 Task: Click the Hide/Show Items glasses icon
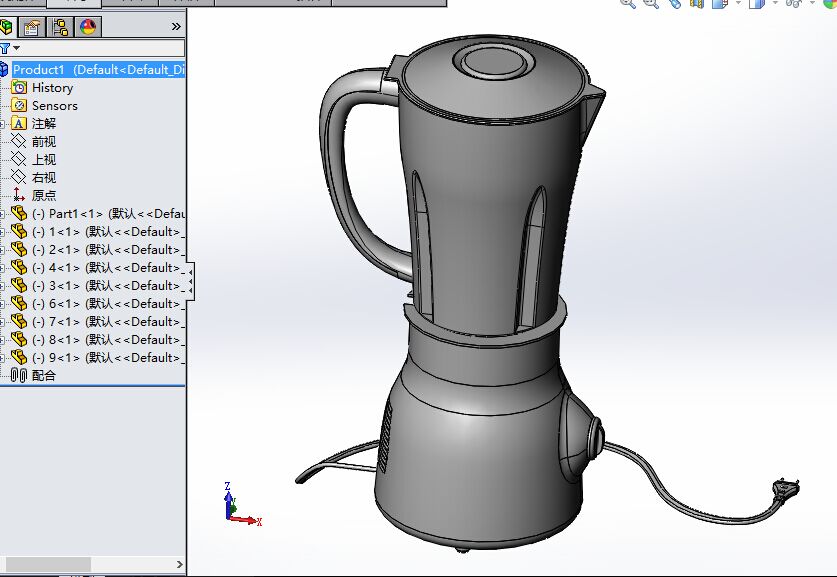click(794, 3)
